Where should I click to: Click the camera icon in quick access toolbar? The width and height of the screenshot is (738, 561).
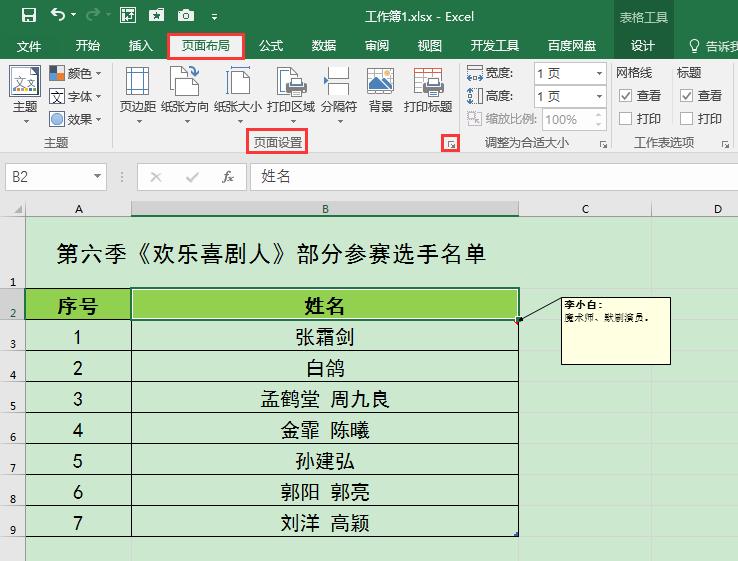(186, 16)
